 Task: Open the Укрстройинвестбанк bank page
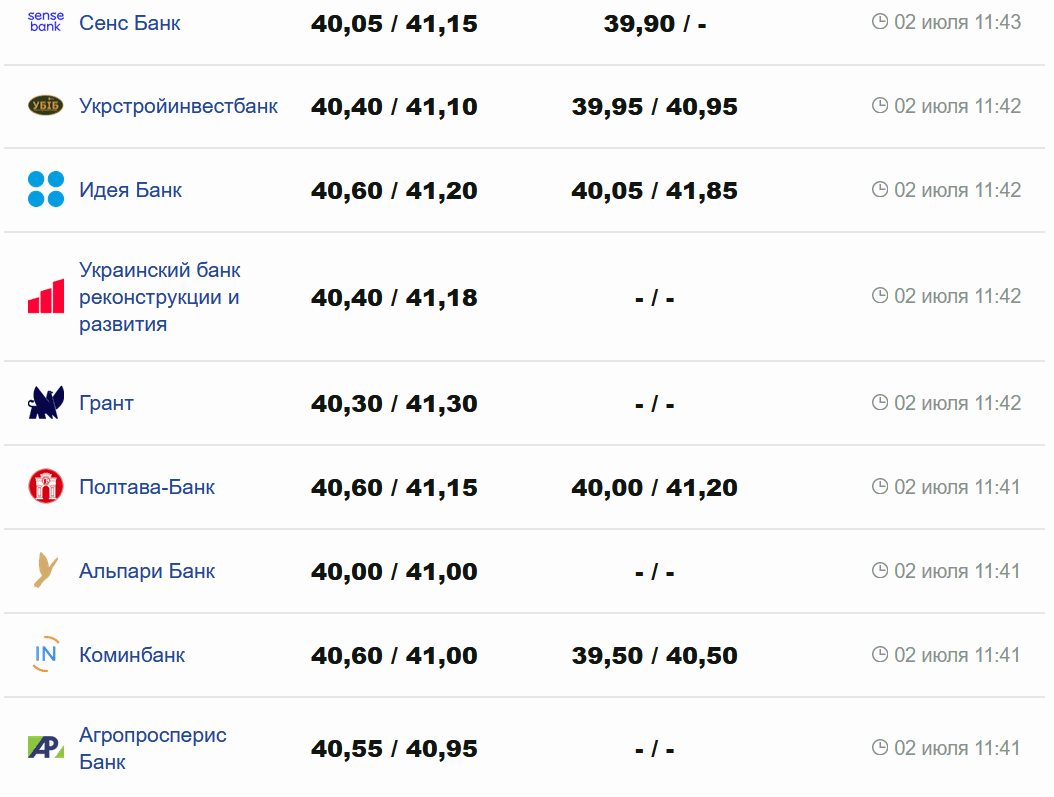pyautogui.click(x=178, y=106)
